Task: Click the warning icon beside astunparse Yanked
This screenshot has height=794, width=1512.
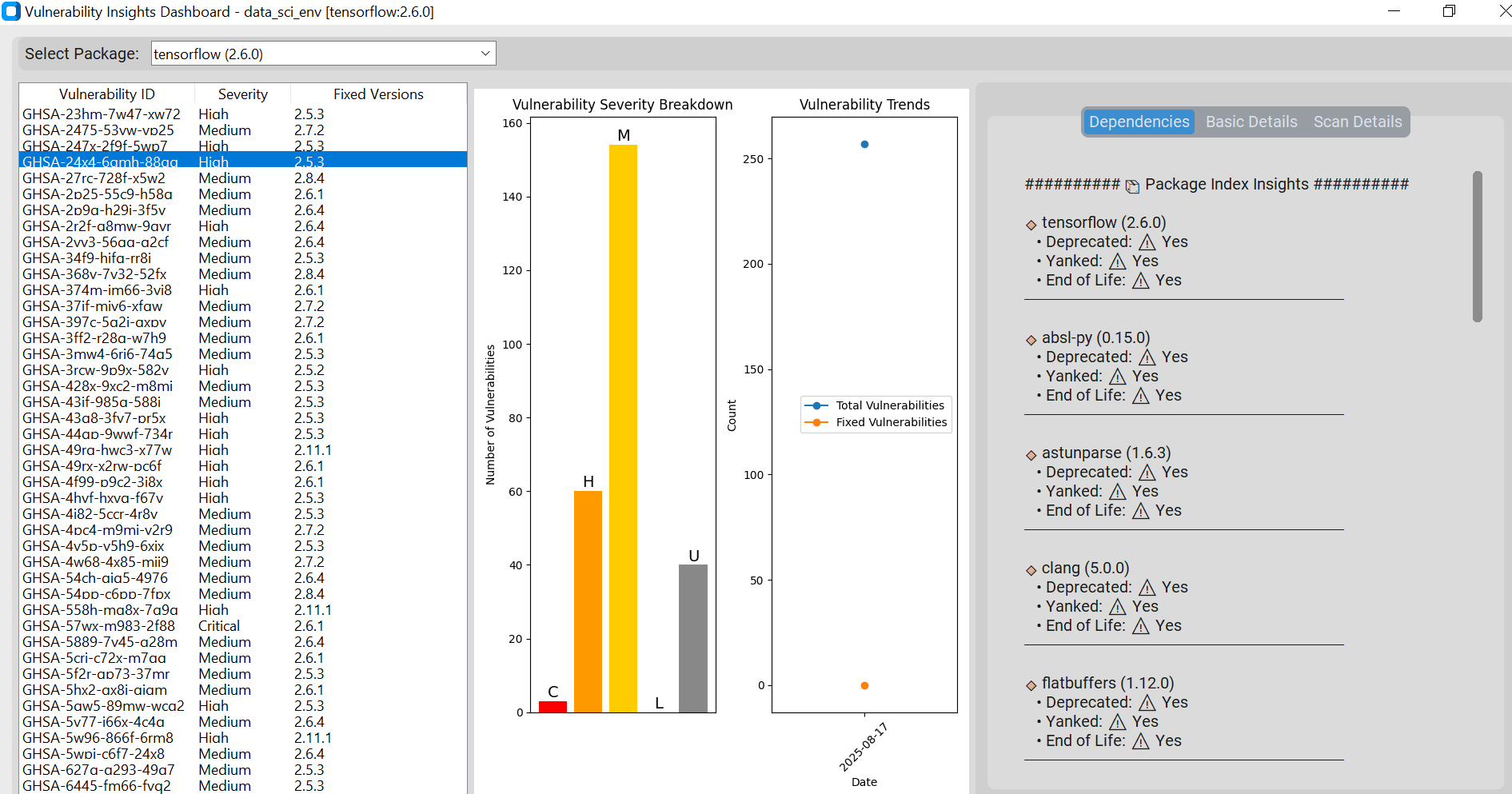Action: click(1118, 492)
